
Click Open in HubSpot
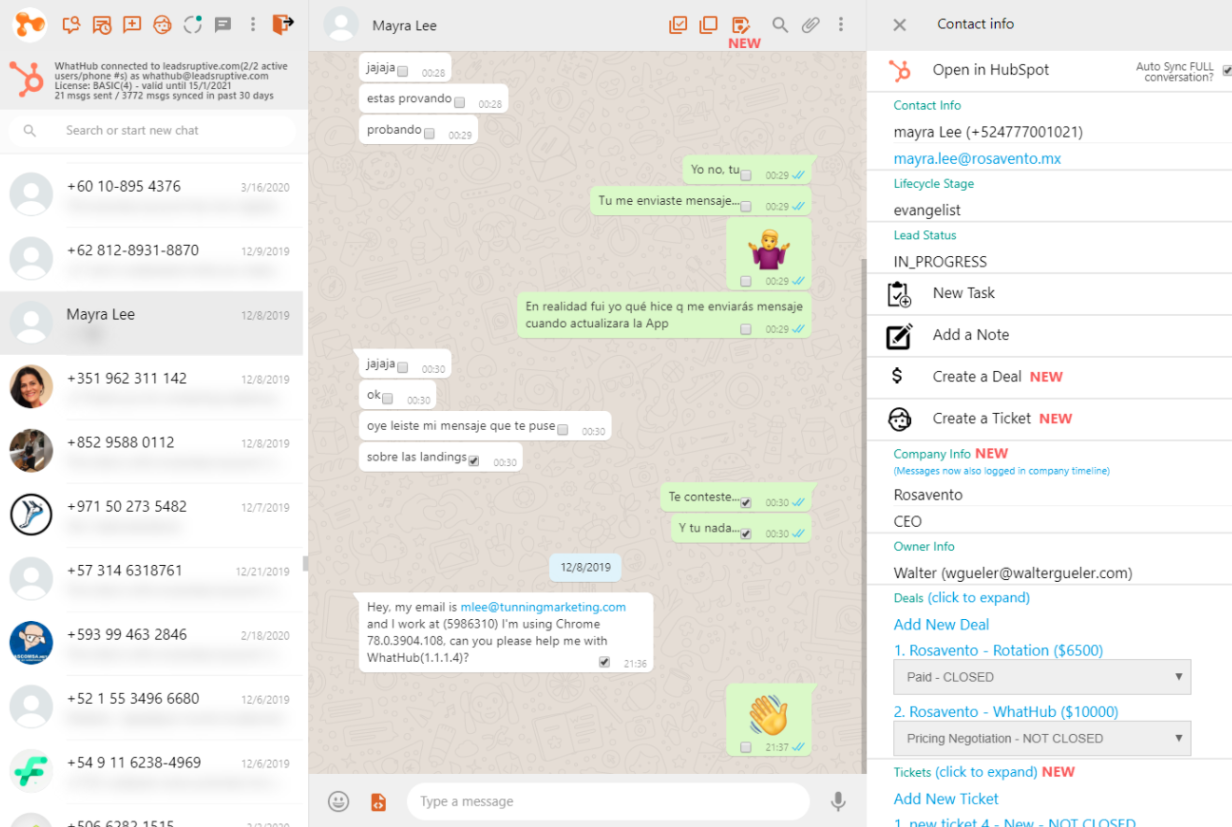[991, 70]
